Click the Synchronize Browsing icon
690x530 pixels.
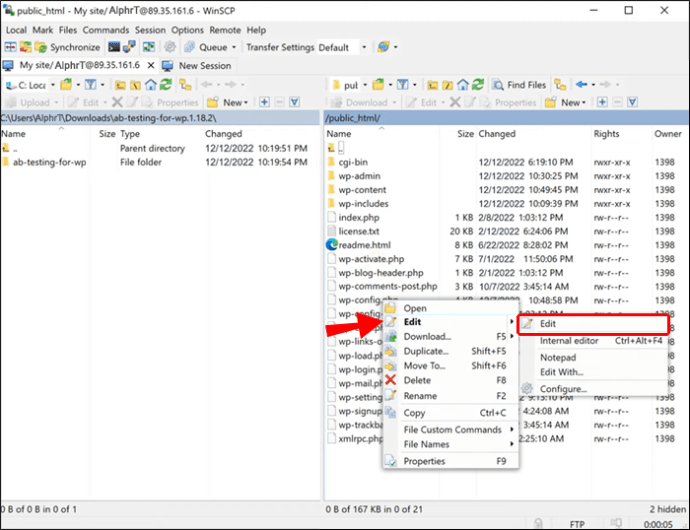coord(25,47)
